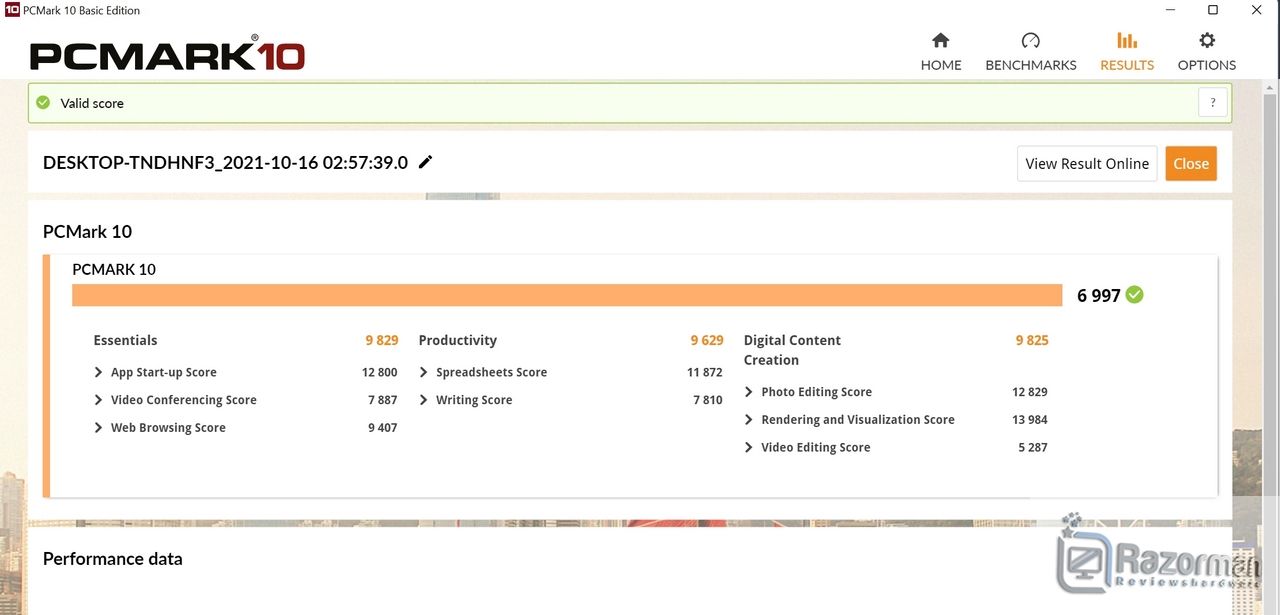Viewport: 1280px width, 615px height.
Task: Click View Result Online button
Action: coord(1087,164)
